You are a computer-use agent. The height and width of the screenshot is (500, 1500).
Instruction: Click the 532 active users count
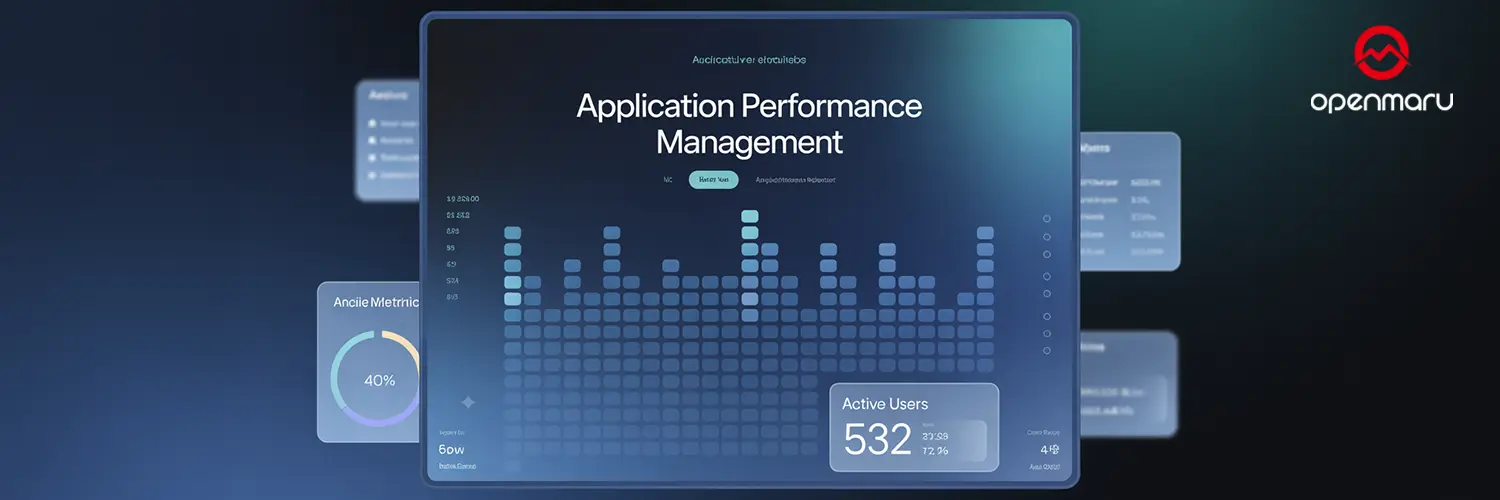(x=877, y=440)
